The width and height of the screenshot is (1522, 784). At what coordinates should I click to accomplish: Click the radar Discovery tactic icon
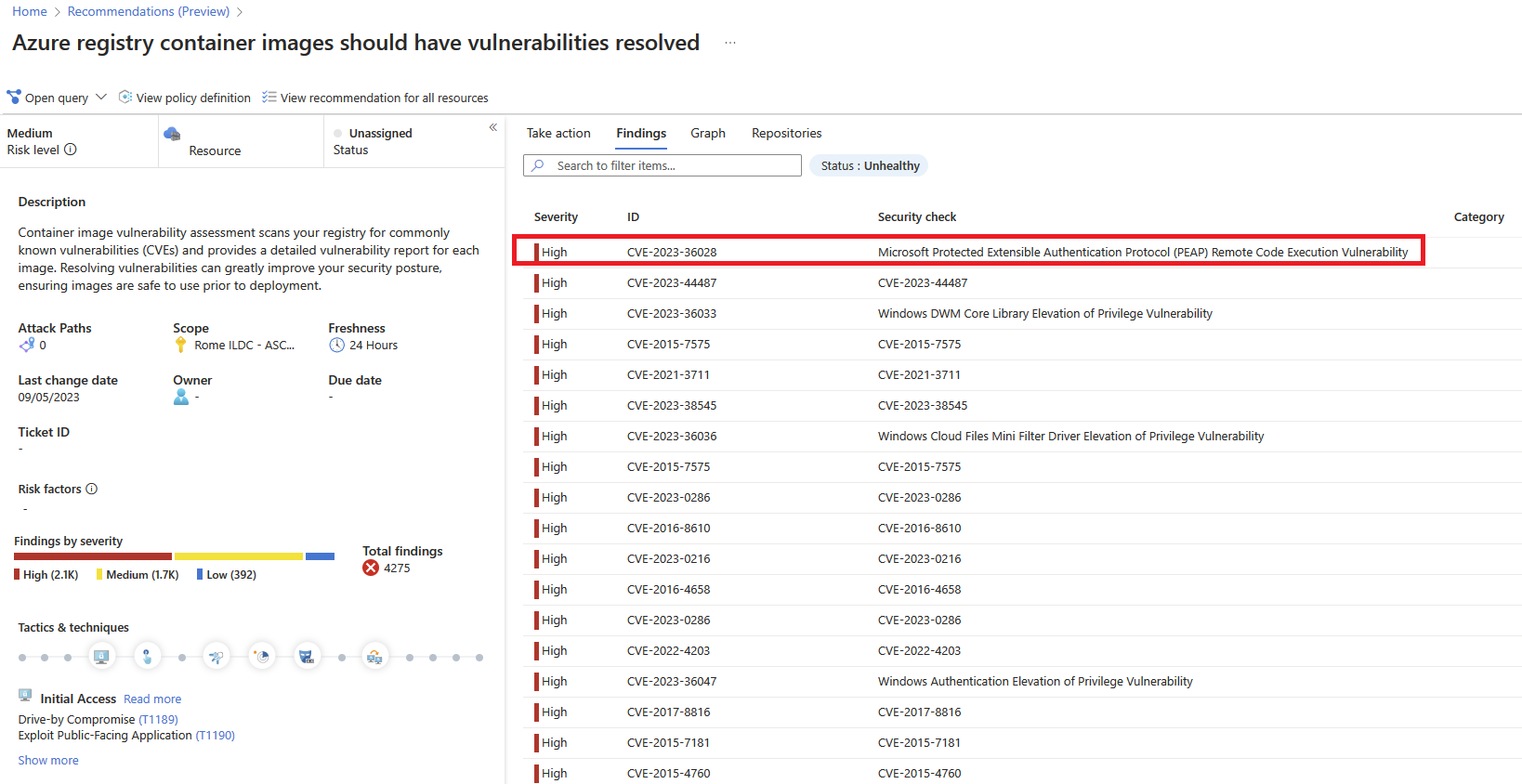[262, 657]
